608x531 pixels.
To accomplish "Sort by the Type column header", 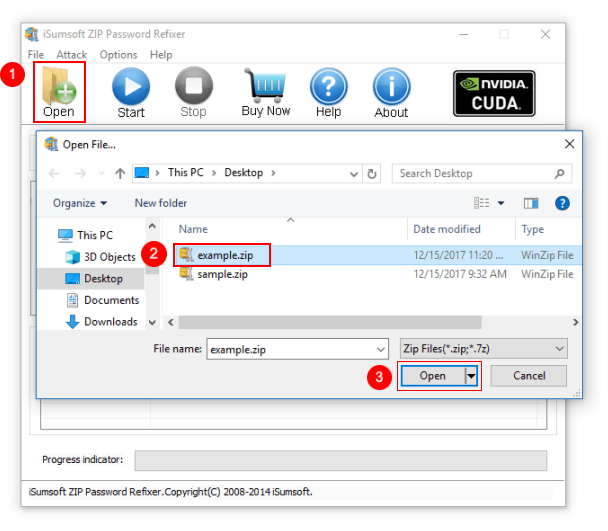I will click(532, 229).
